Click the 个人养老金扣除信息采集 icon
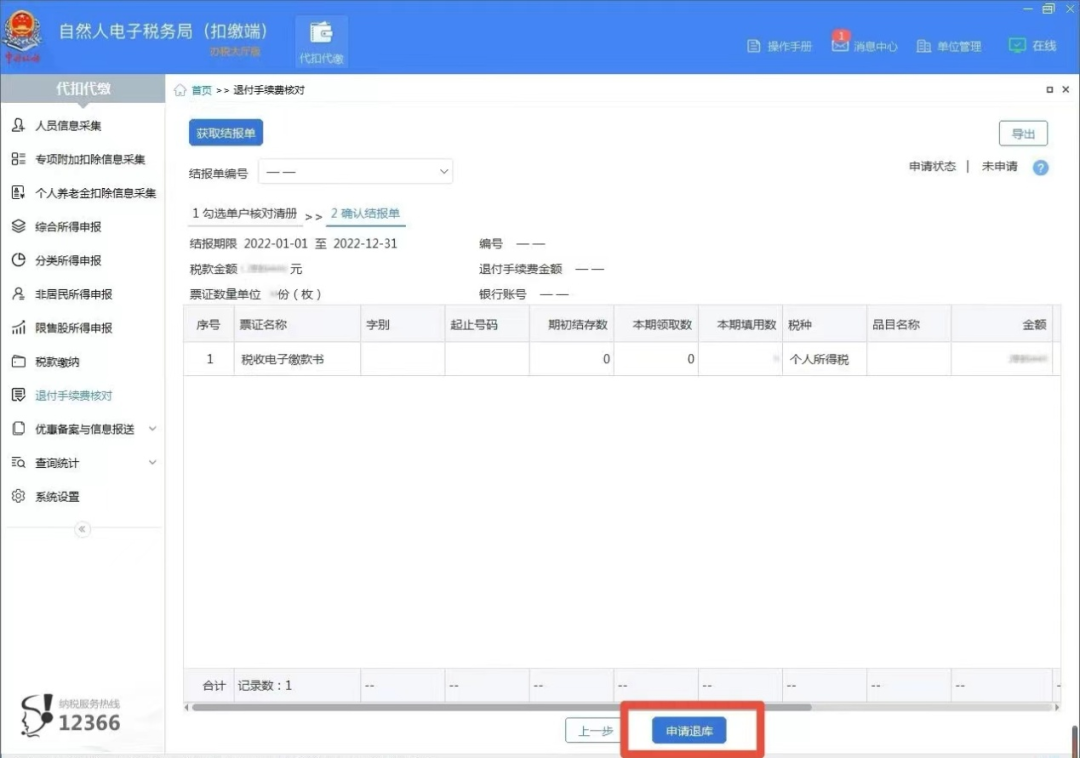 coord(19,193)
